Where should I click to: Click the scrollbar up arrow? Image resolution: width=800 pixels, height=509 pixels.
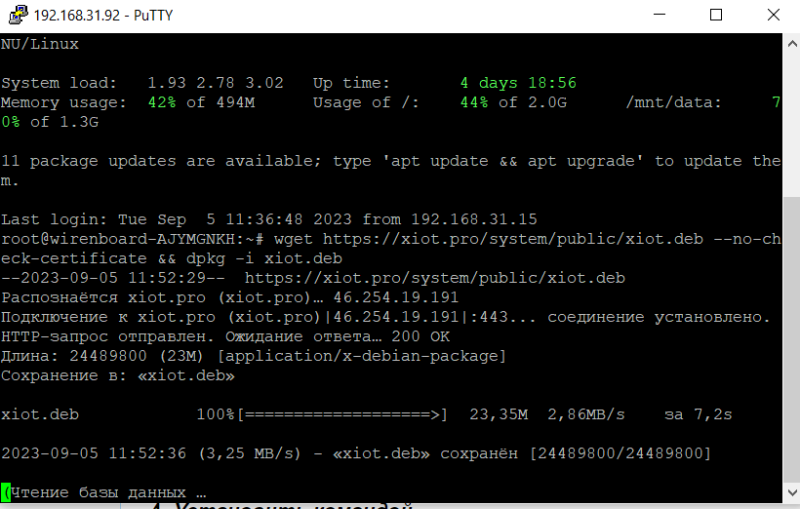(x=791, y=44)
